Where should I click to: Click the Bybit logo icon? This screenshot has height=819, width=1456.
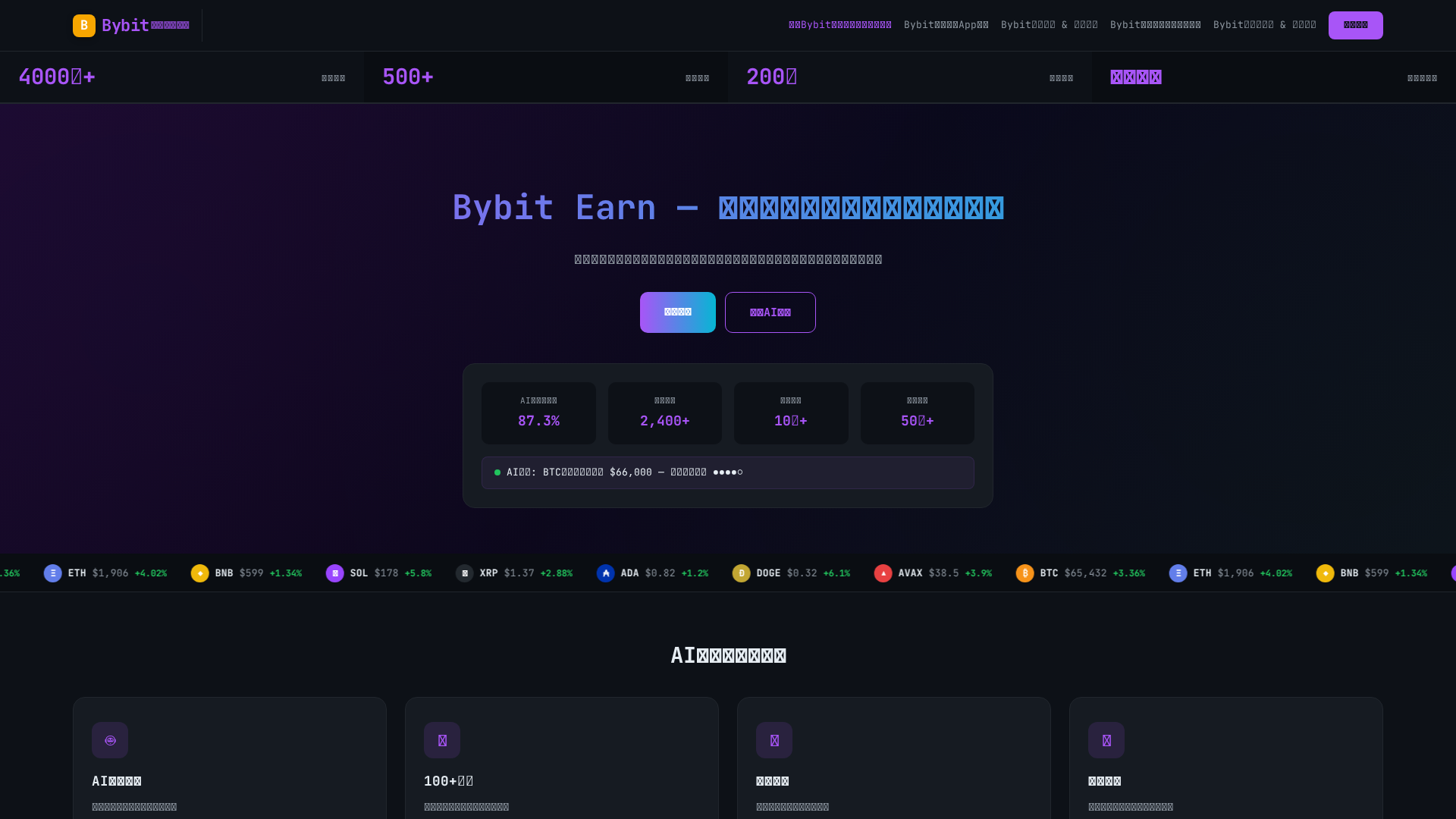(84, 25)
